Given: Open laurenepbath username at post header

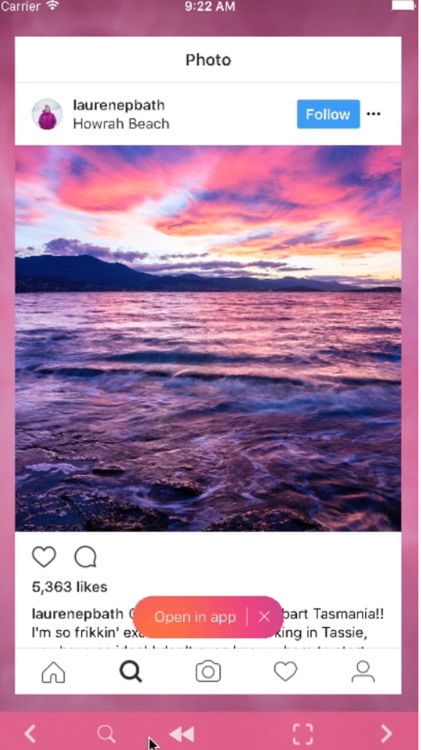Looking at the screenshot, I should point(119,105).
